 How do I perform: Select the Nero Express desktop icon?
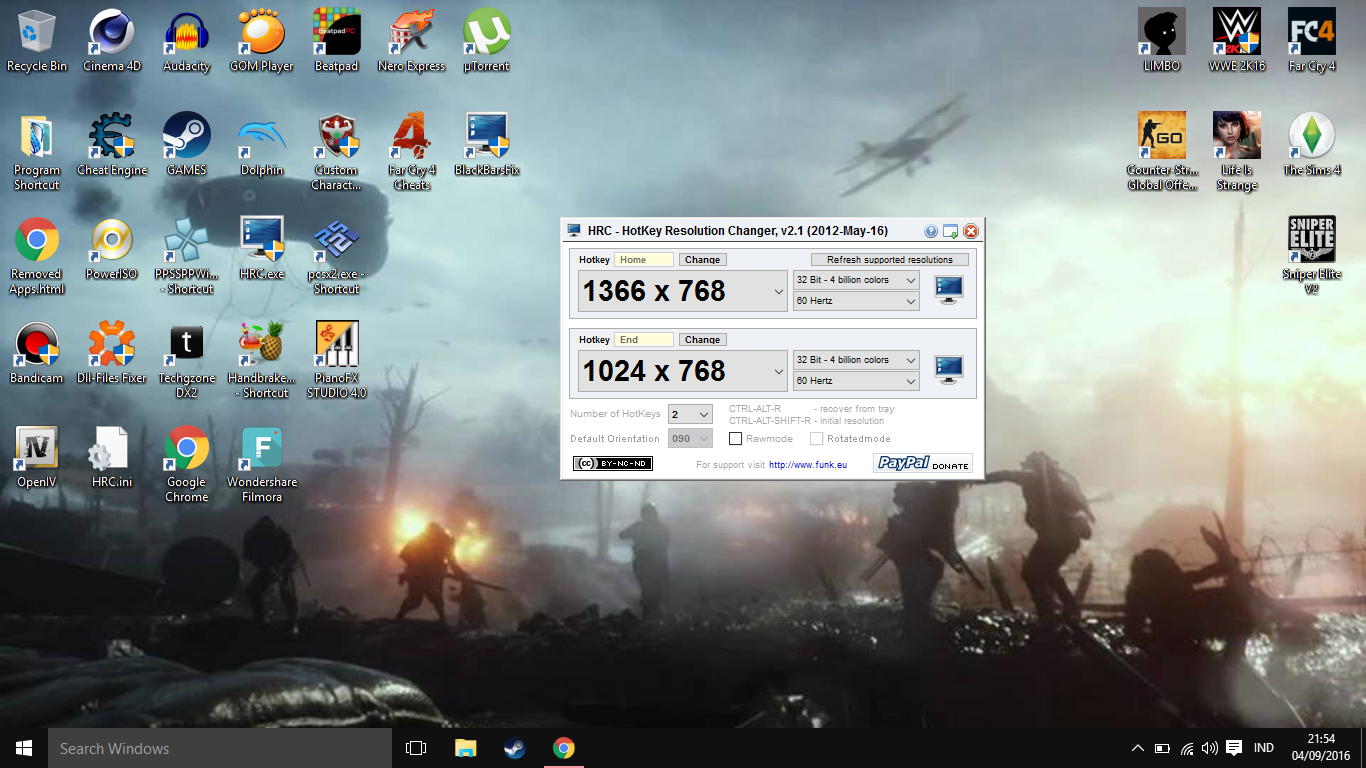(411, 41)
